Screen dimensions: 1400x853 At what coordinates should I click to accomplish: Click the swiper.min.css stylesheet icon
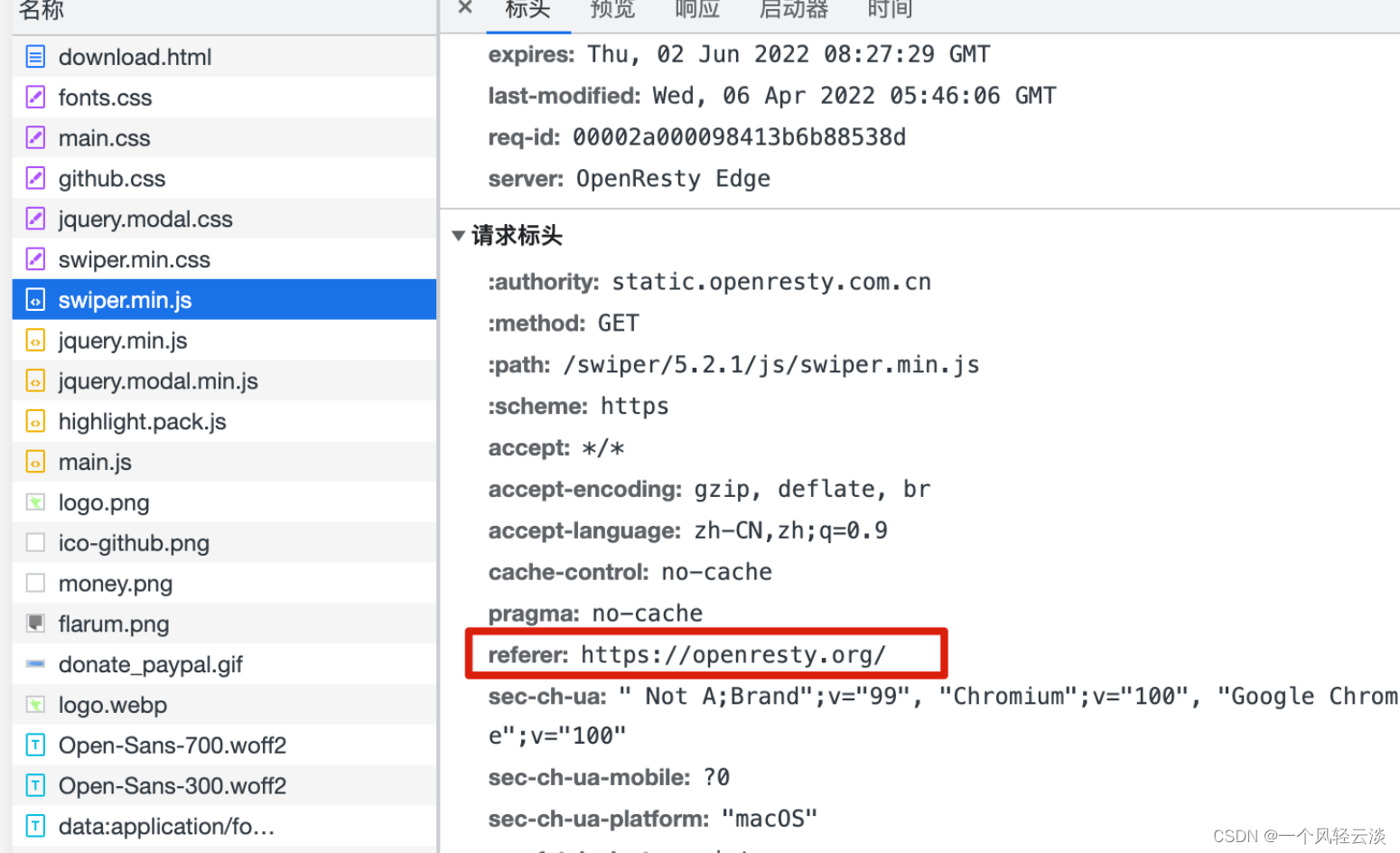pos(35,258)
